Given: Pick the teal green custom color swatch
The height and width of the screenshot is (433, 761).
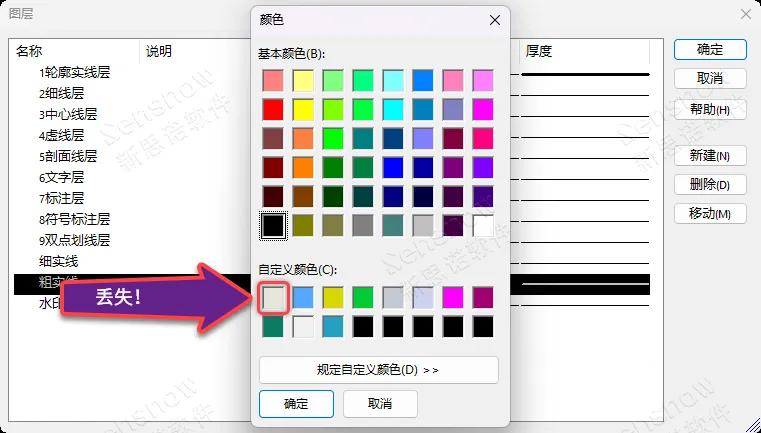Looking at the screenshot, I should click(x=273, y=326).
